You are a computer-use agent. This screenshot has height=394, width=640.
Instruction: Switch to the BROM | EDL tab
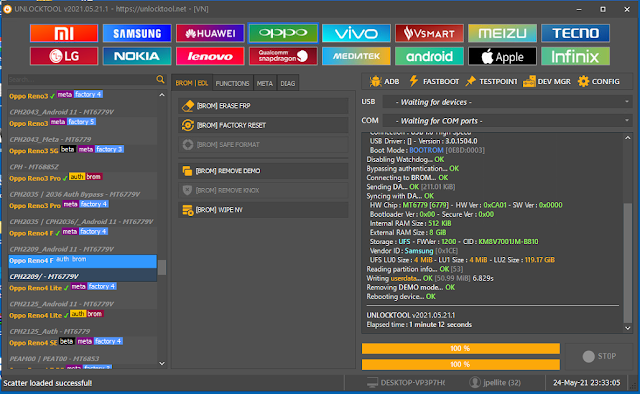coord(192,83)
